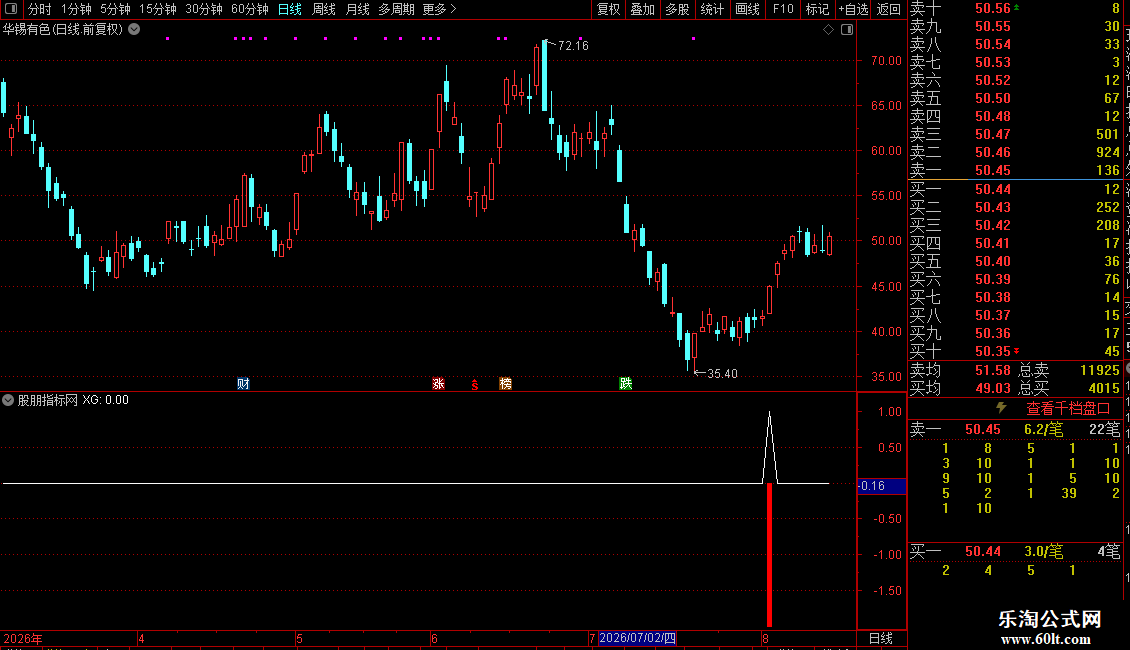1130x650 pixels.
Task: Click the 榜 ranking marker icon
Action: point(505,383)
